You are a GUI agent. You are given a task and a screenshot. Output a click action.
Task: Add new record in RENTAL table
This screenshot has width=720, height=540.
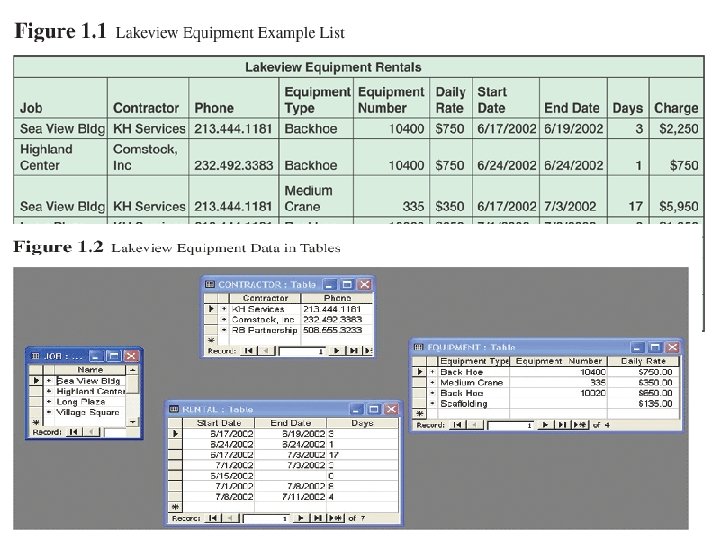(336, 518)
